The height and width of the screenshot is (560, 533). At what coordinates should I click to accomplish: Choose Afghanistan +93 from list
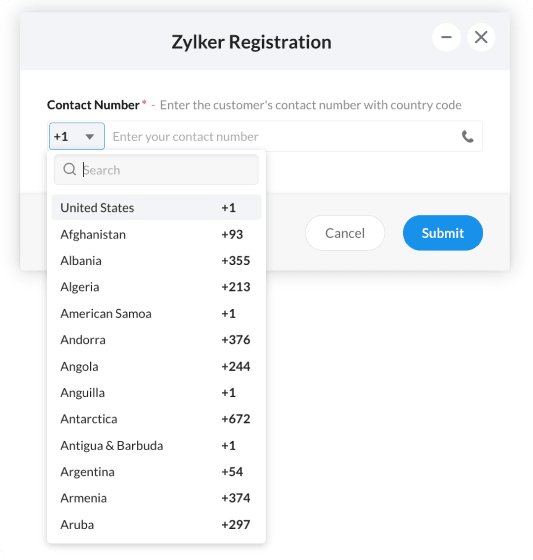[x=156, y=234]
